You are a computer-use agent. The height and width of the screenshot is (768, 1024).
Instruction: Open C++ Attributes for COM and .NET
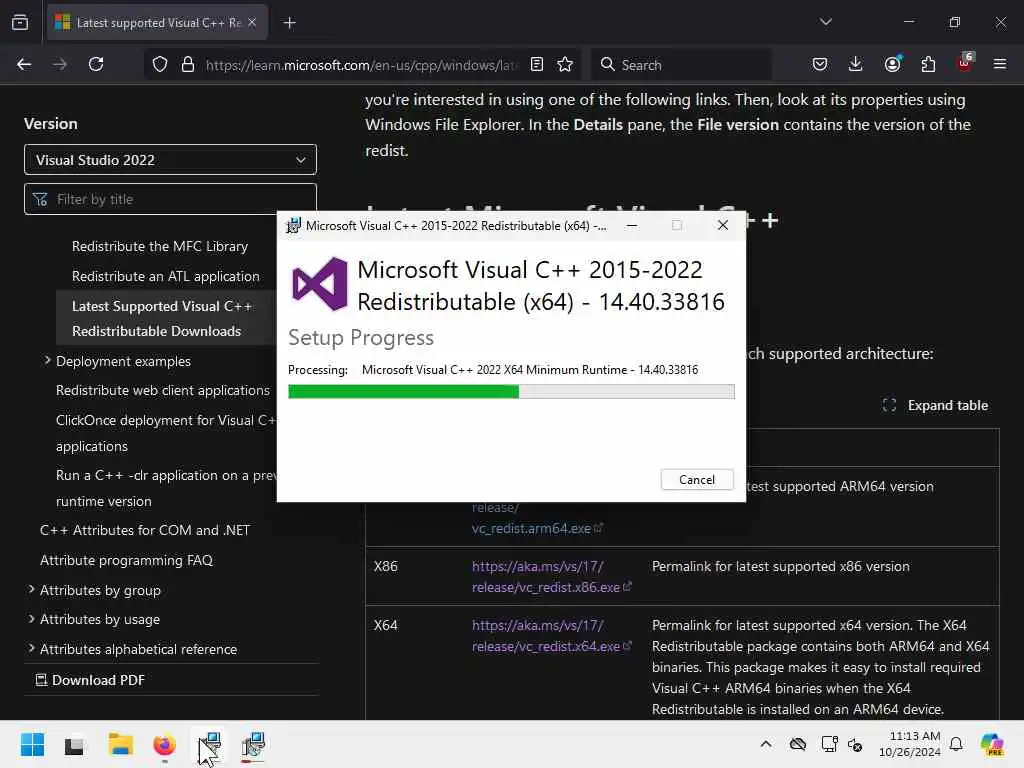145,530
